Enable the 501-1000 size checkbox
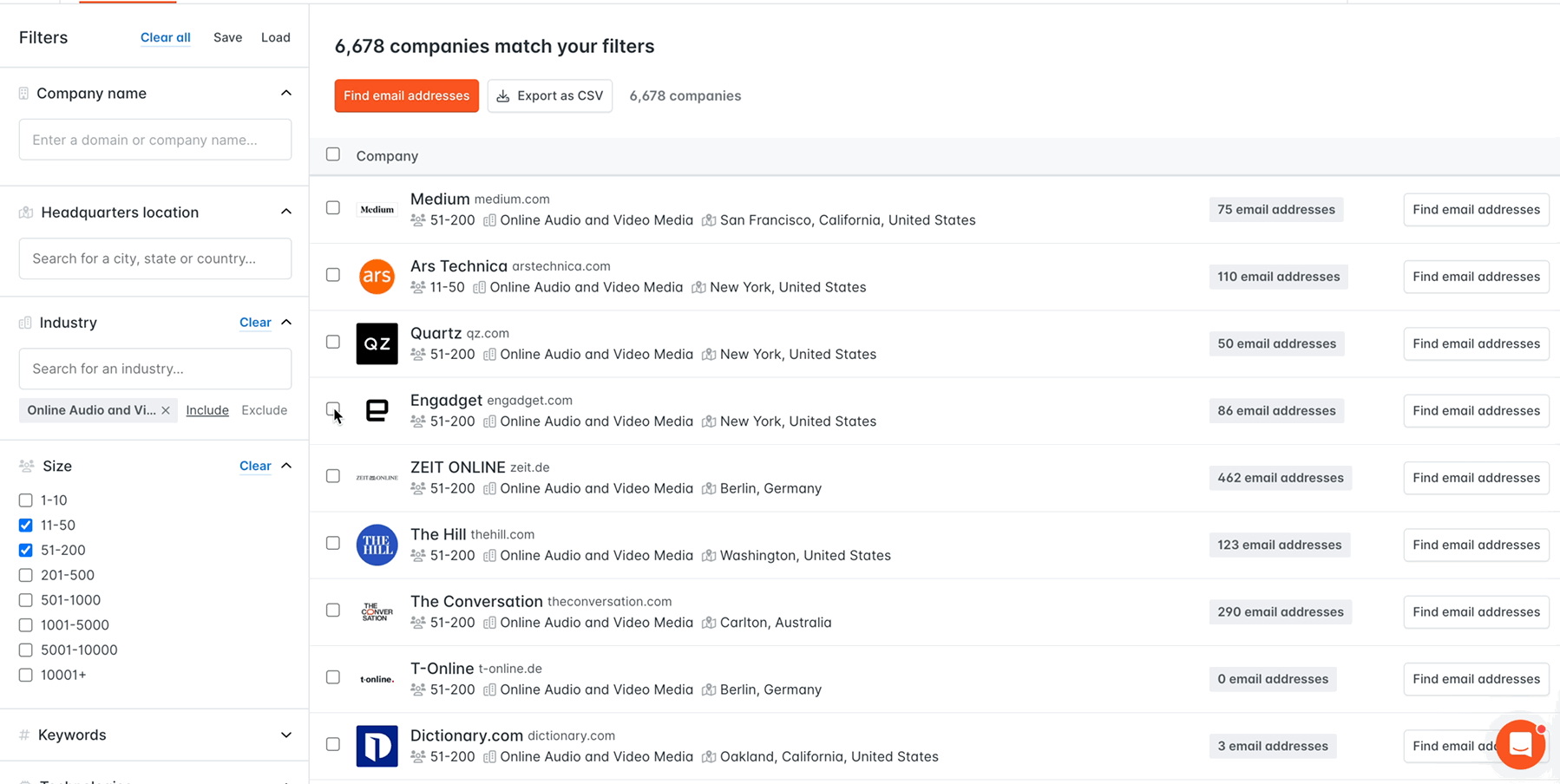The height and width of the screenshot is (784, 1560). coord(26,600)
